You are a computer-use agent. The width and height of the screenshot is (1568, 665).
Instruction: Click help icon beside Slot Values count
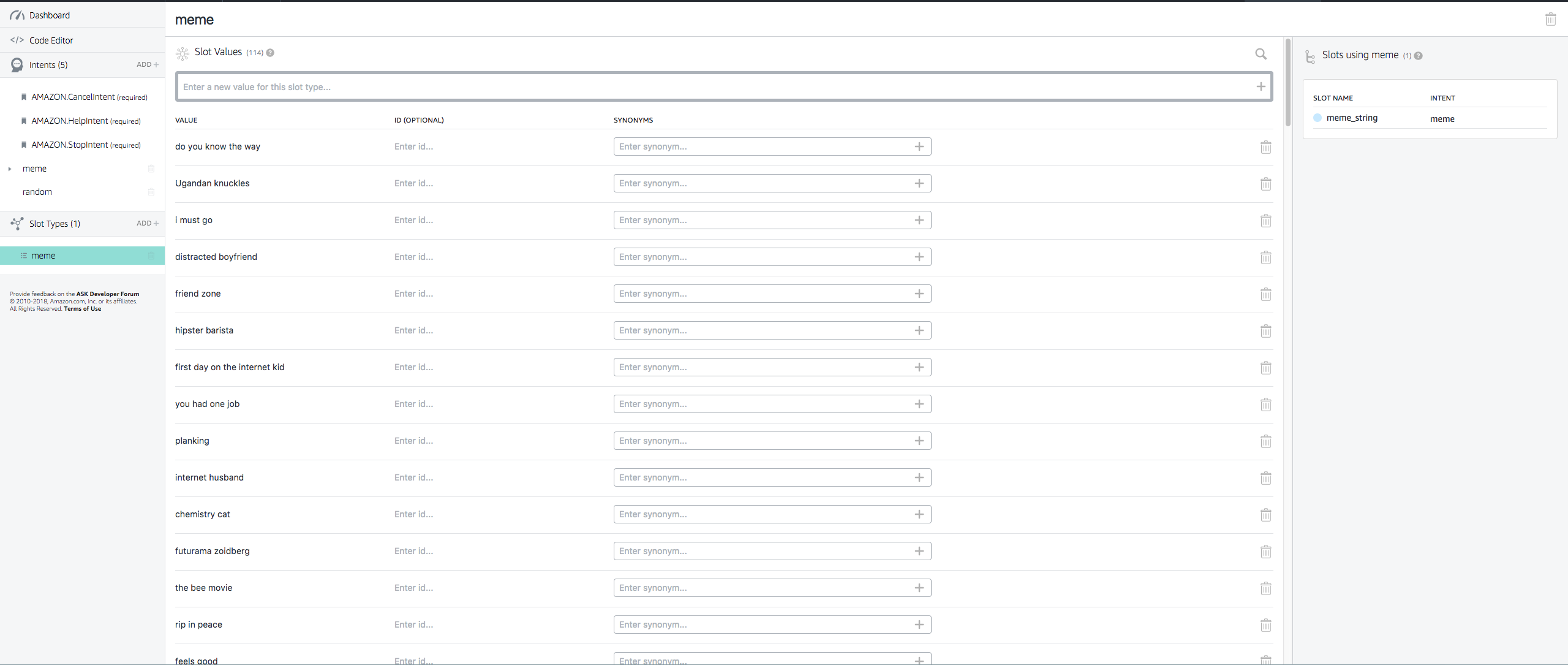click(270, 53)
